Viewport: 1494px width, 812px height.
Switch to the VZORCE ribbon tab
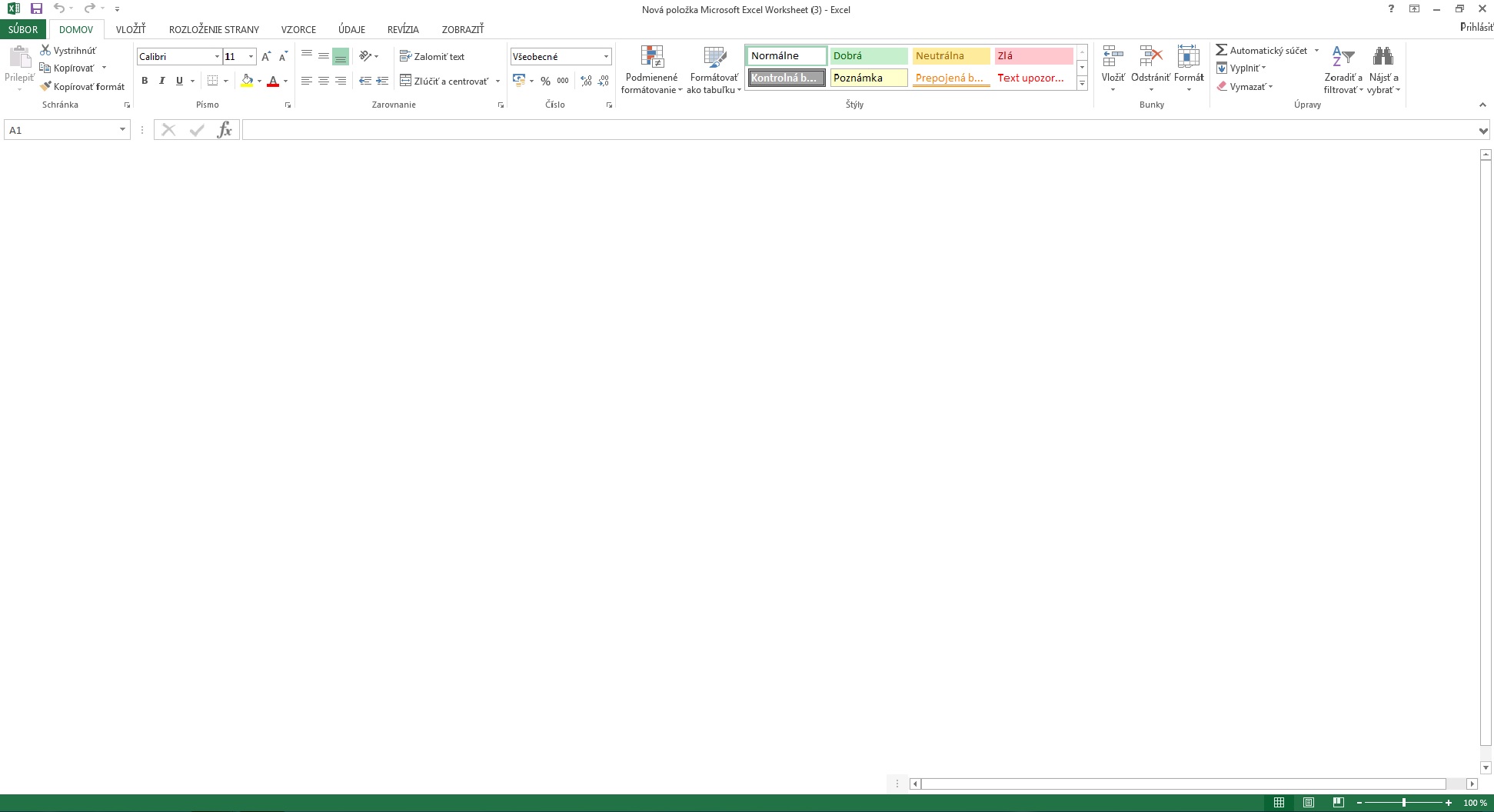[x=298, y=29]
